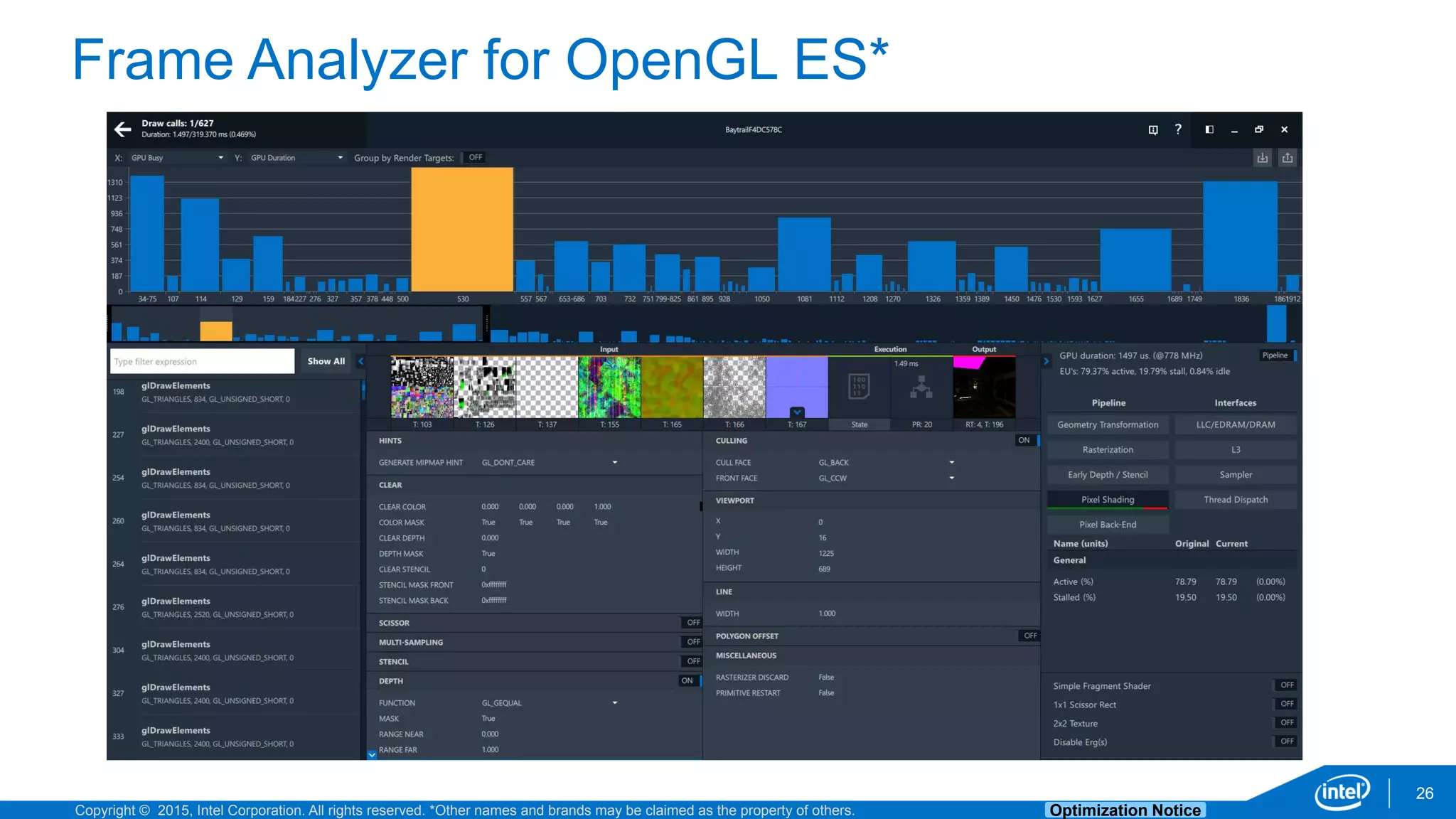Image resolution: width=1456 pixels, height=819 pixels.
Task: Enable Disable Erg(s) experiment
Action: pos(1285,741)
